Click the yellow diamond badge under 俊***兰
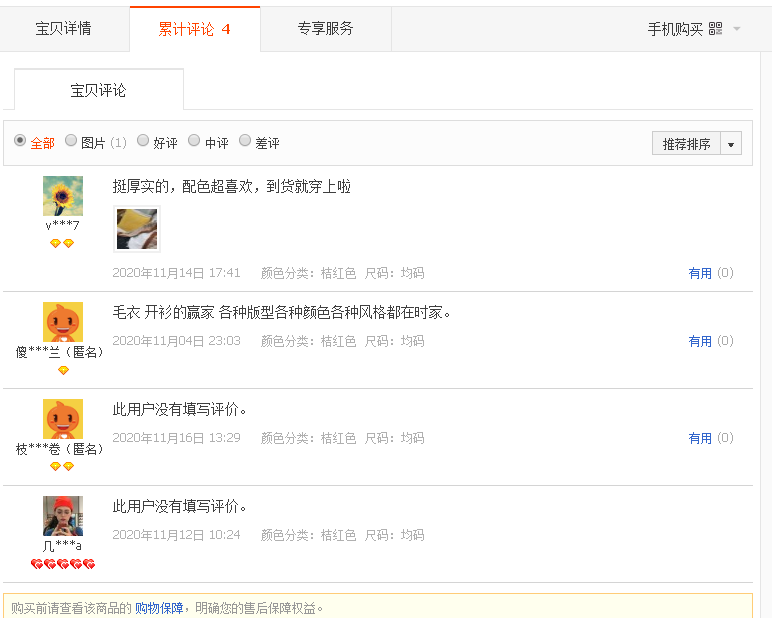The image size is (772, 621). pos(63,370)
